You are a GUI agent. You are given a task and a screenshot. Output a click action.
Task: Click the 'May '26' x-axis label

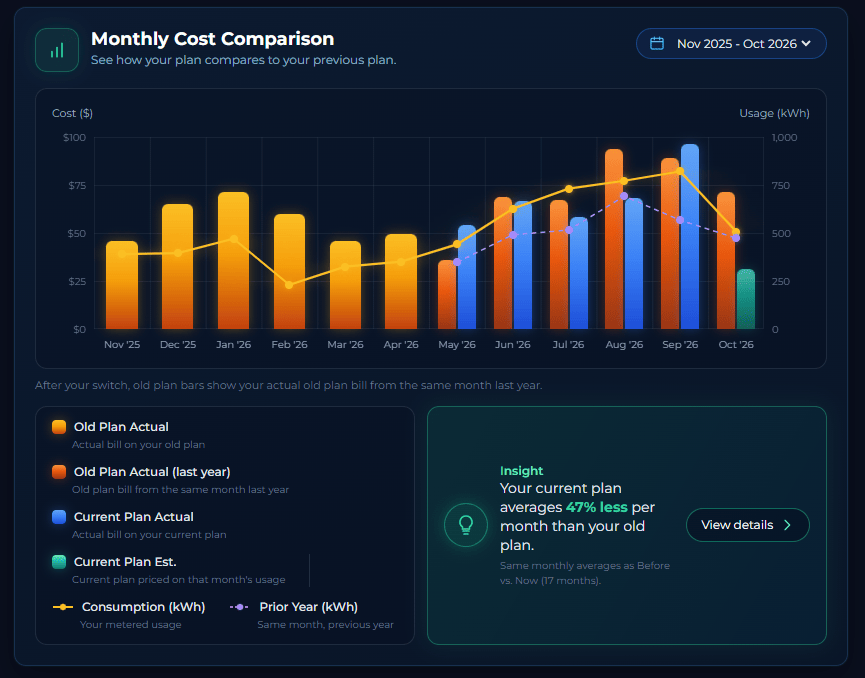[457, 344]
